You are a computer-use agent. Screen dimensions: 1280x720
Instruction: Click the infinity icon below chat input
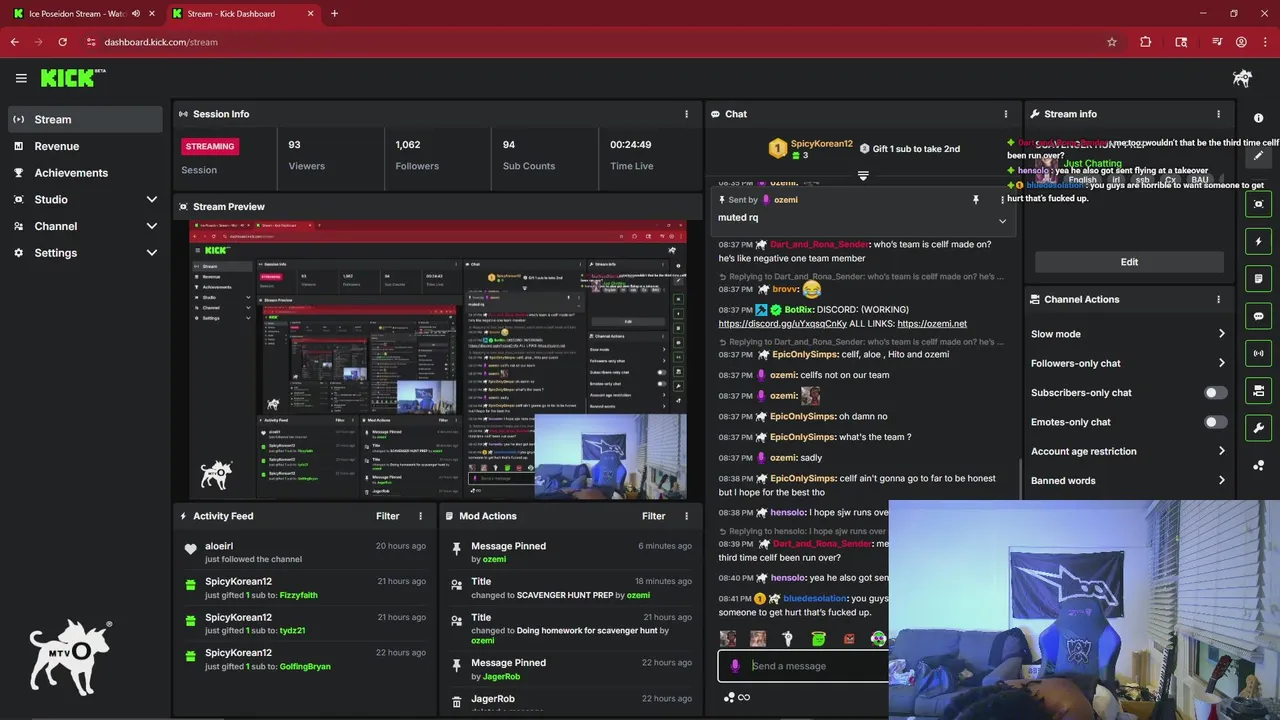click(x=744, y=697)
